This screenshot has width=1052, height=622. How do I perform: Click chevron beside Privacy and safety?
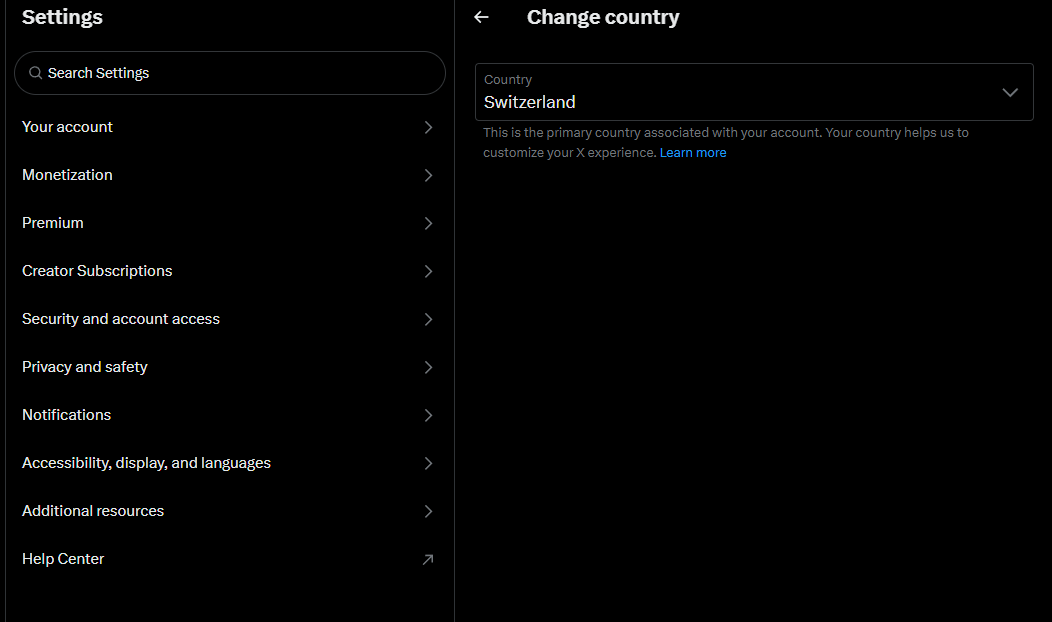(428, 367)
